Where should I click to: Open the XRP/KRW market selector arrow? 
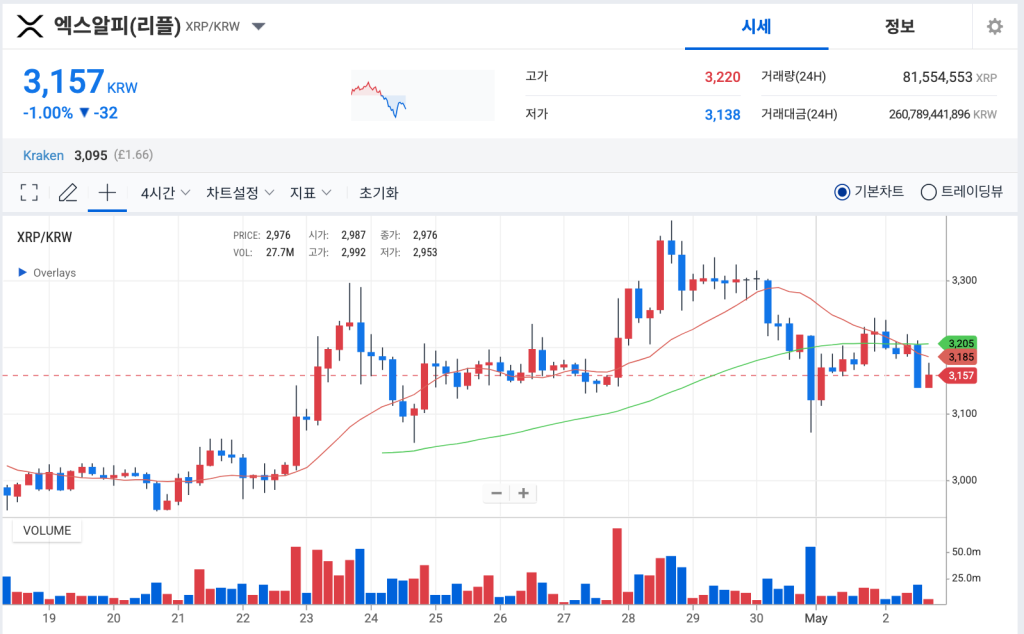point(259,27)
